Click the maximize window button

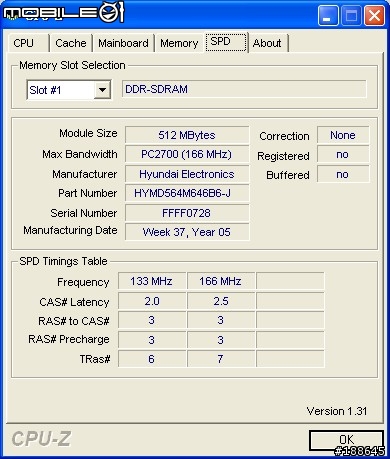pyautogui.click(x=351, y=15)
